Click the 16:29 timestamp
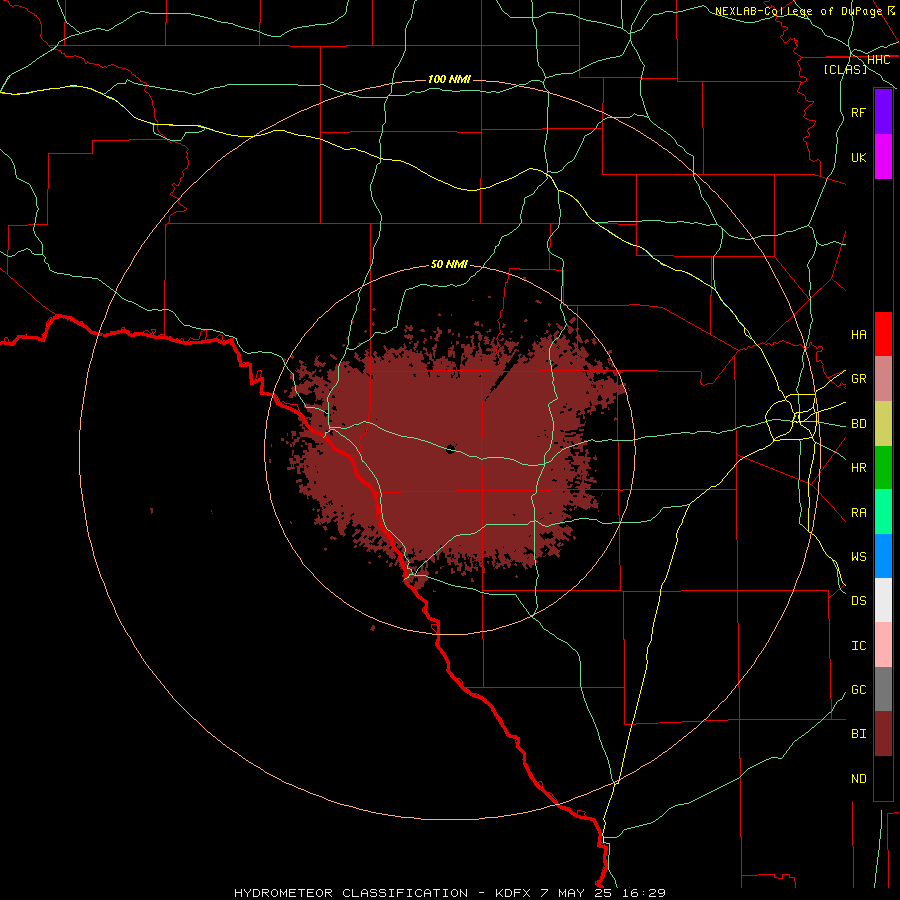The height and width of the screenshot is (900, 900). point(643,893)
